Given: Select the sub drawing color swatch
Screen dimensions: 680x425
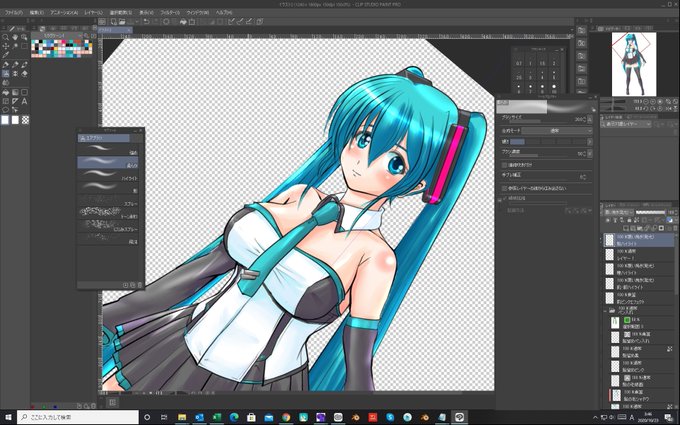Looking at the screenshot, I should click(x=15, y=120).
